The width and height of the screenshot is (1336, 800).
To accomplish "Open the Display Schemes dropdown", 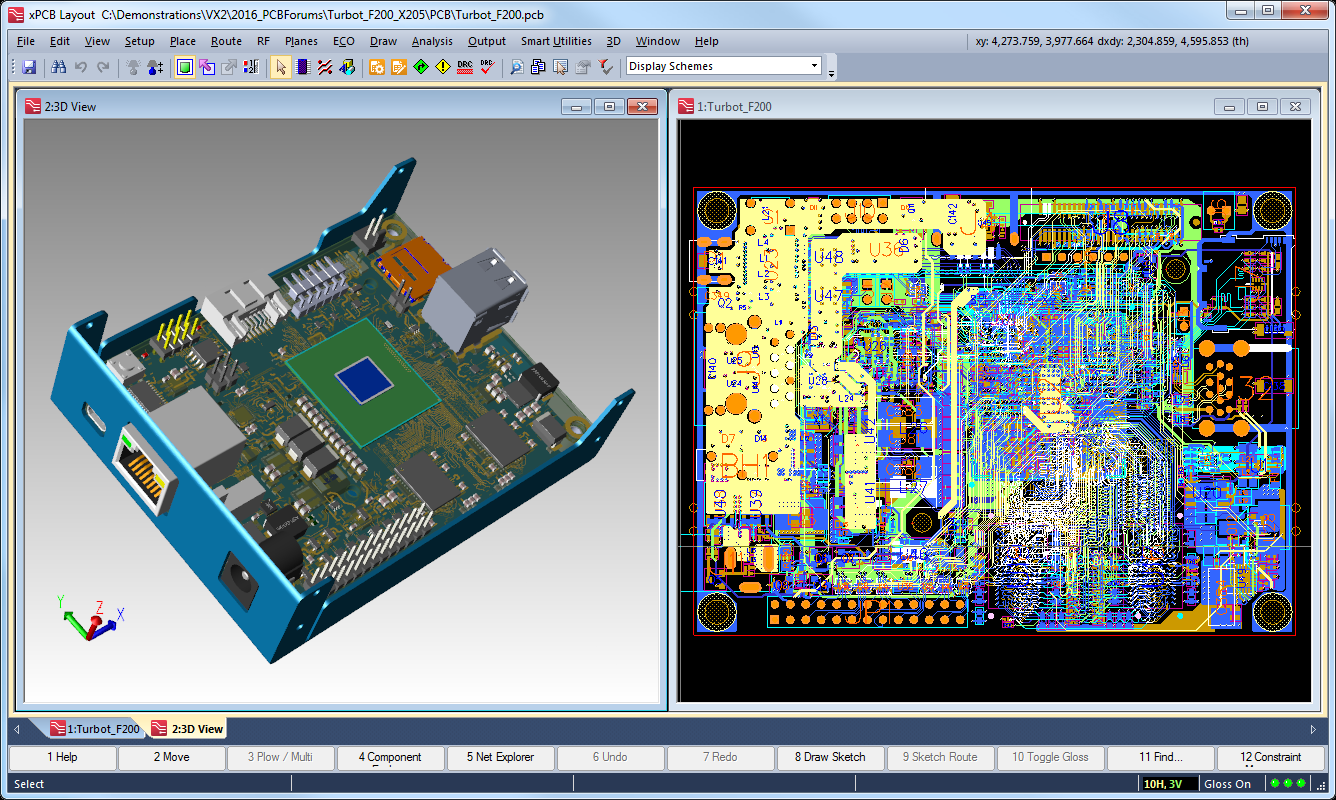I will [814, 66].
